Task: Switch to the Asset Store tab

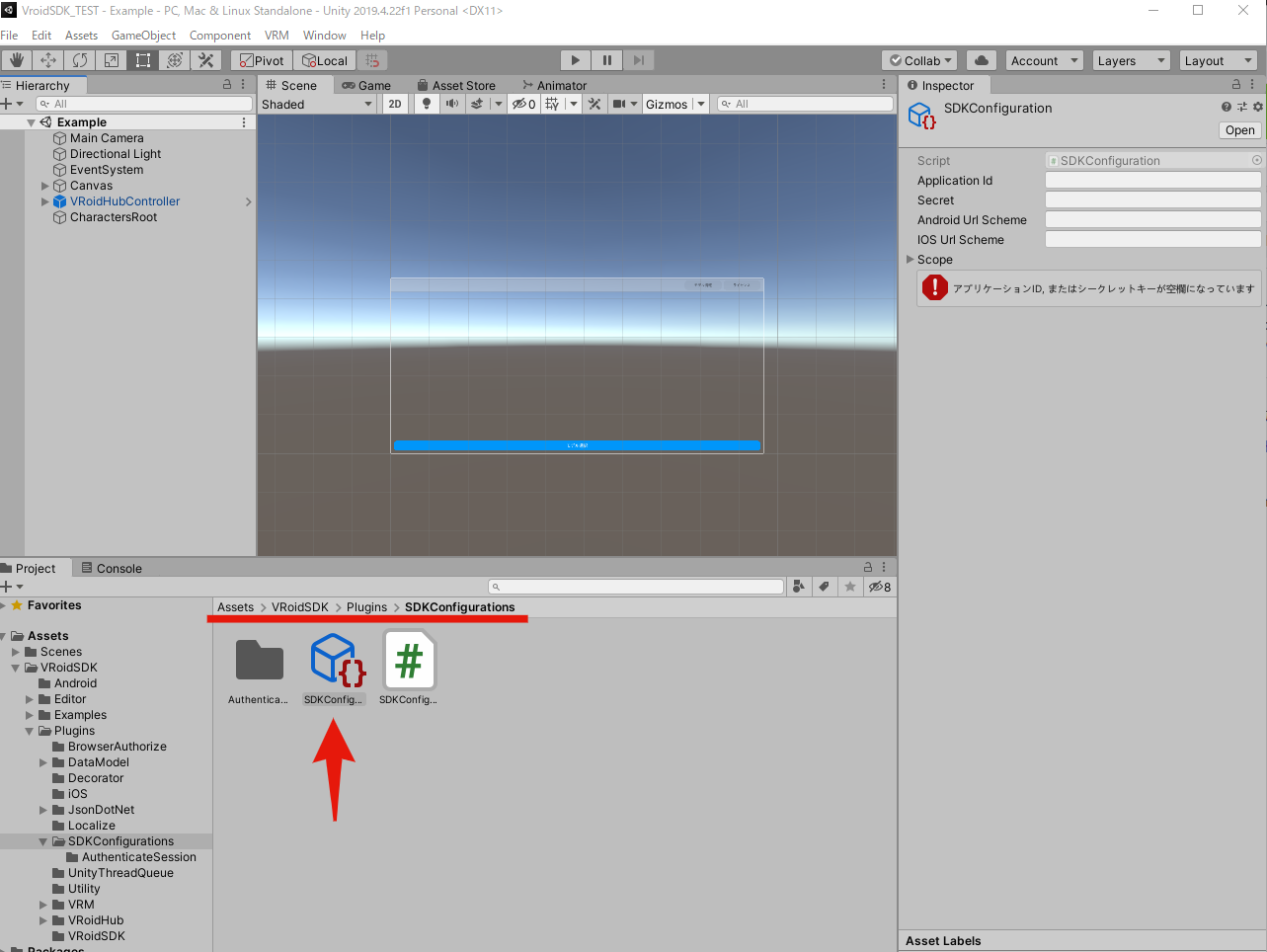Action: 456,85
